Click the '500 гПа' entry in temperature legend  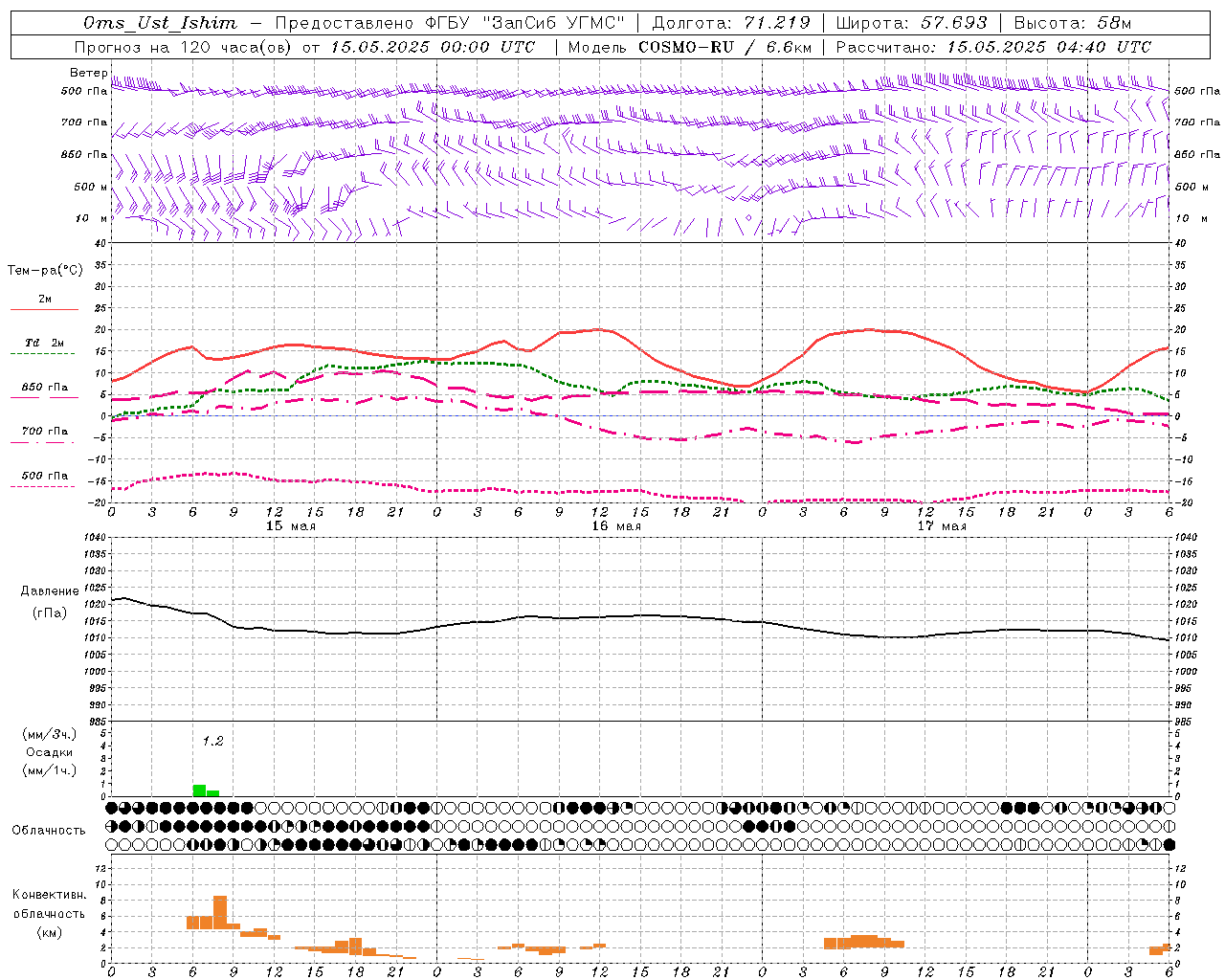pos(45,476)
